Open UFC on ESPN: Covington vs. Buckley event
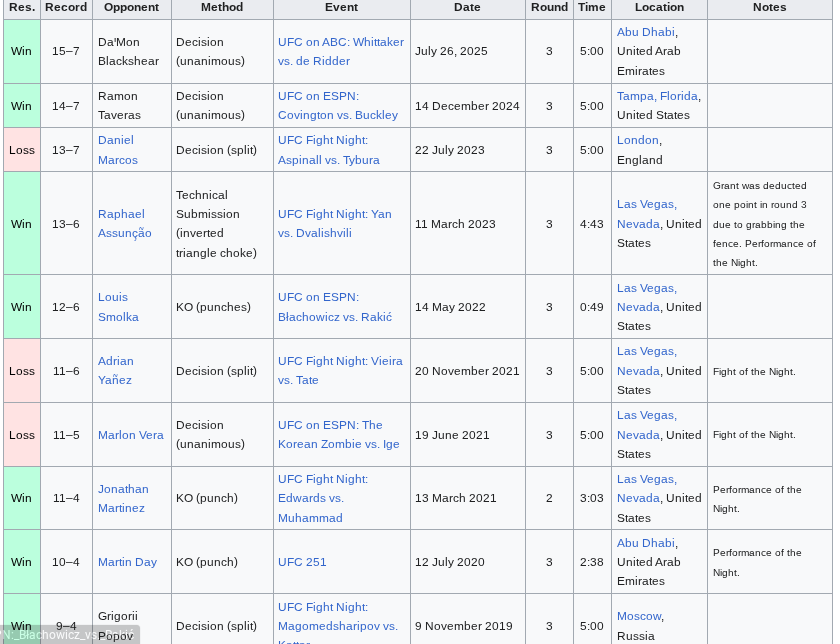Screen dimensions: 840x644 [x=338, y=106]
